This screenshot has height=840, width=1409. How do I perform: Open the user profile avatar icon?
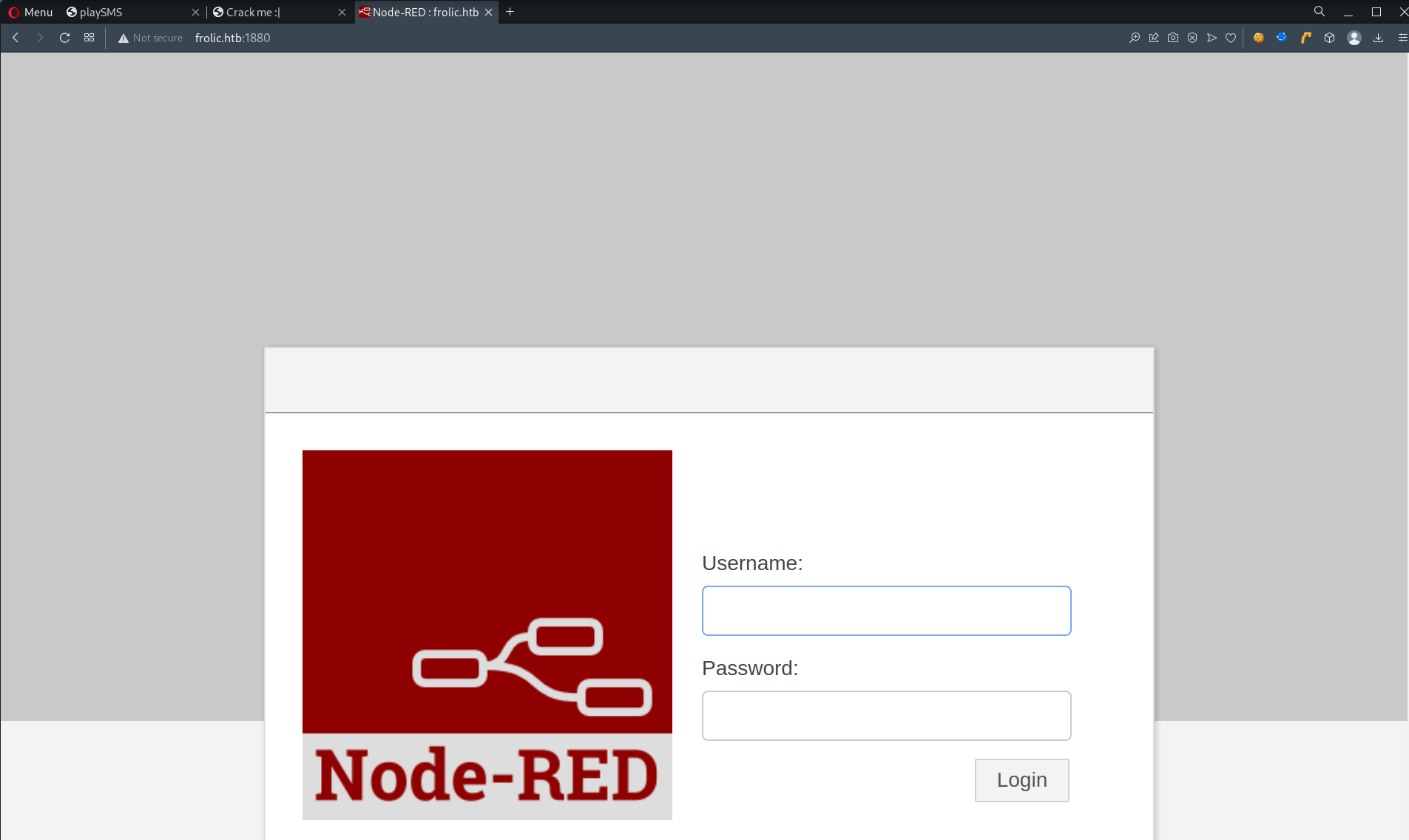(x=1354, y=38)
